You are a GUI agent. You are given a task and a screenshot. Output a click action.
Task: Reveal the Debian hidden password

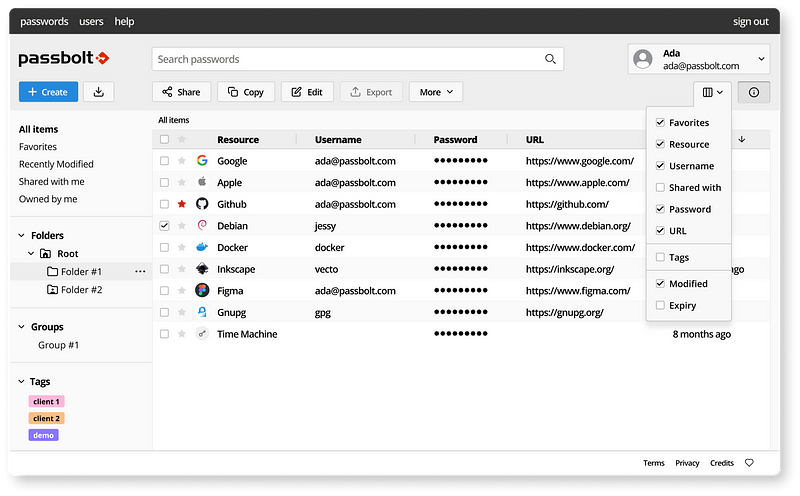click(x=461, y=226)
